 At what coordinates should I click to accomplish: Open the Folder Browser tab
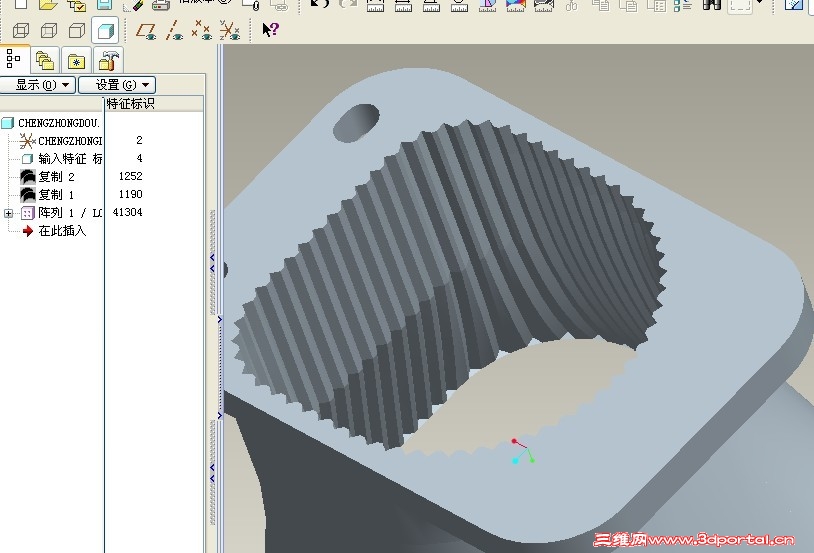(45, 61)
